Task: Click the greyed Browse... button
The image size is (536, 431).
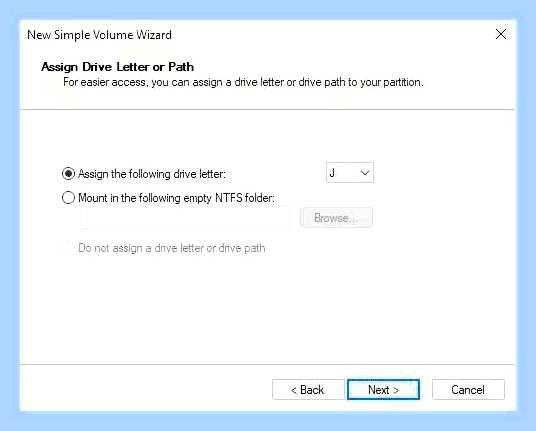Action: (x=336, y=218)
